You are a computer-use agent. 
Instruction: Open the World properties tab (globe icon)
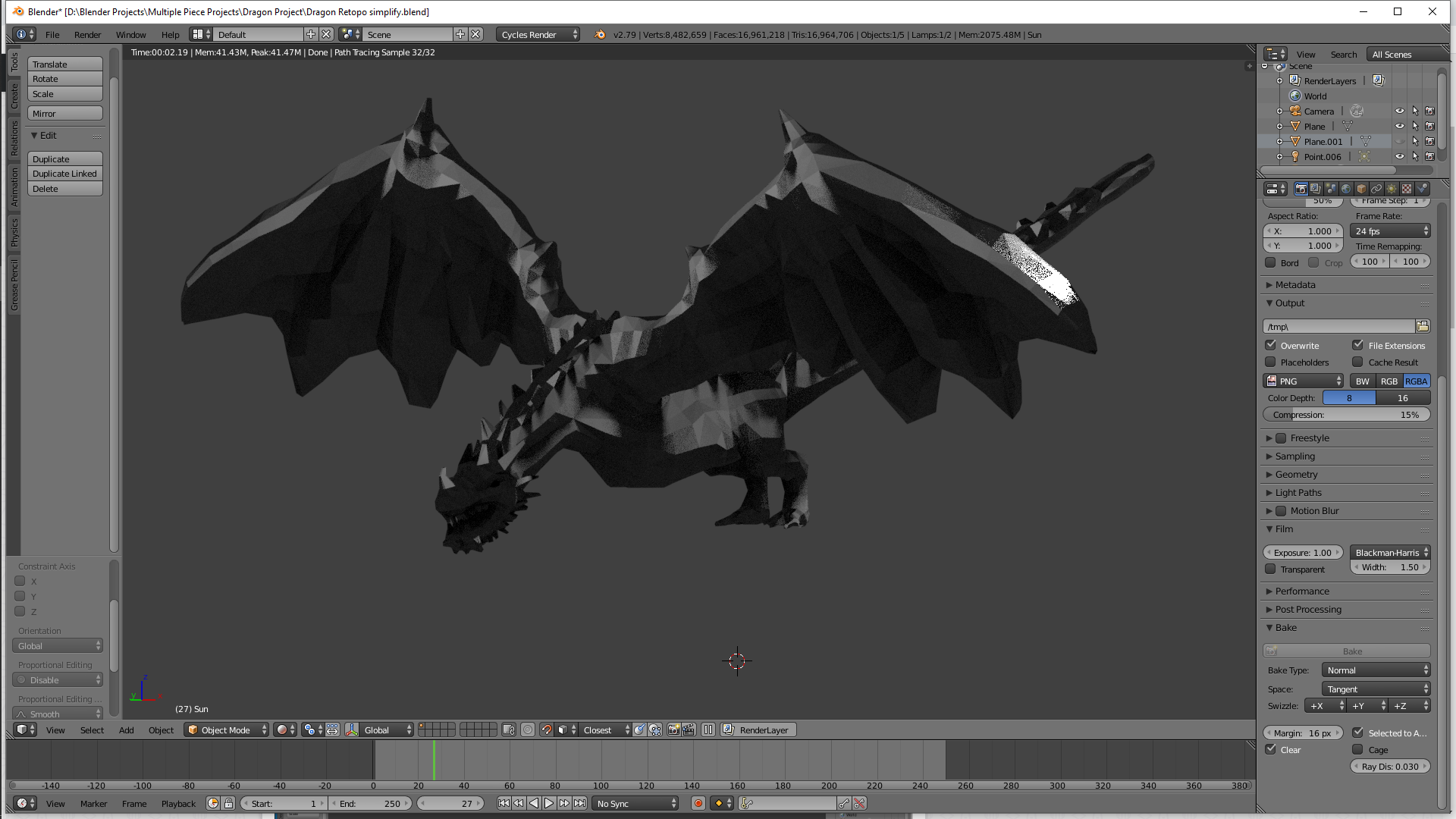(x=1346, y=189)
